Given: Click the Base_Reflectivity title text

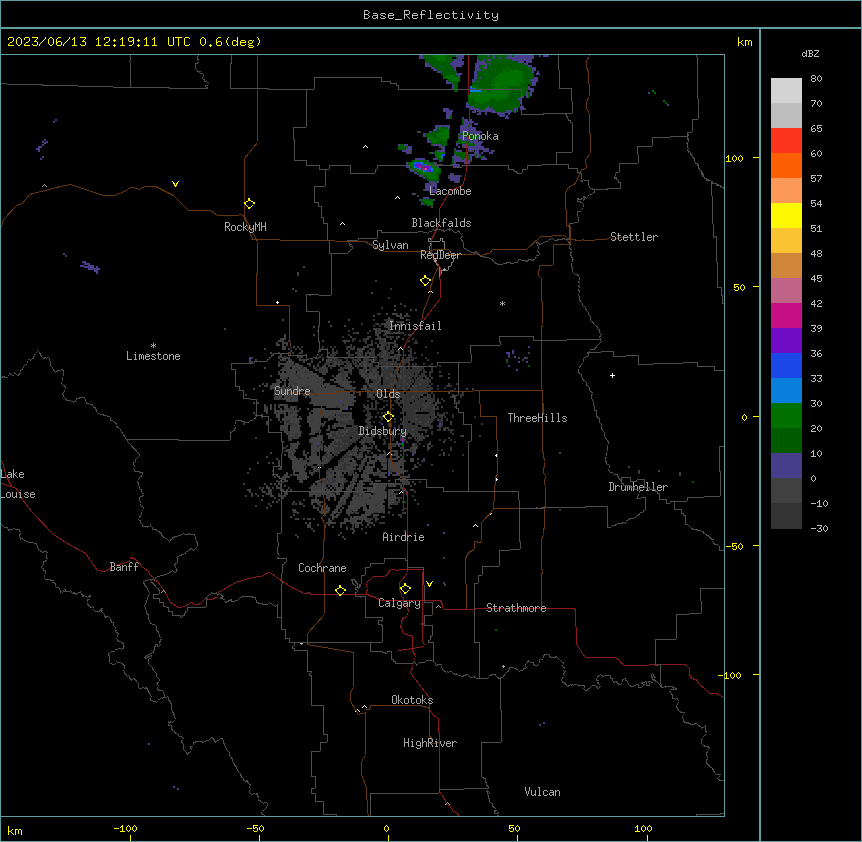Looking at the screenshot, I should coord(431,15).
